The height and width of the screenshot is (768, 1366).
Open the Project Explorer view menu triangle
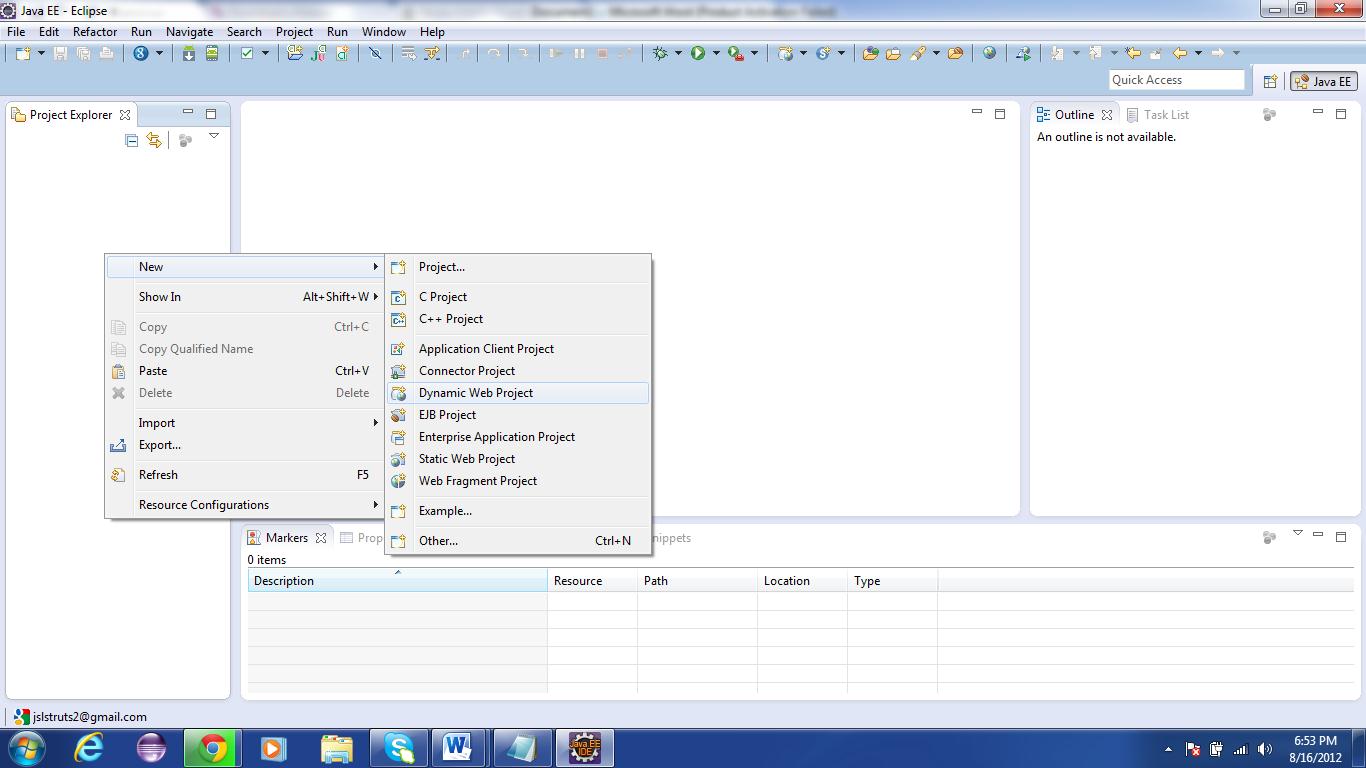click(x=214, y=137)
